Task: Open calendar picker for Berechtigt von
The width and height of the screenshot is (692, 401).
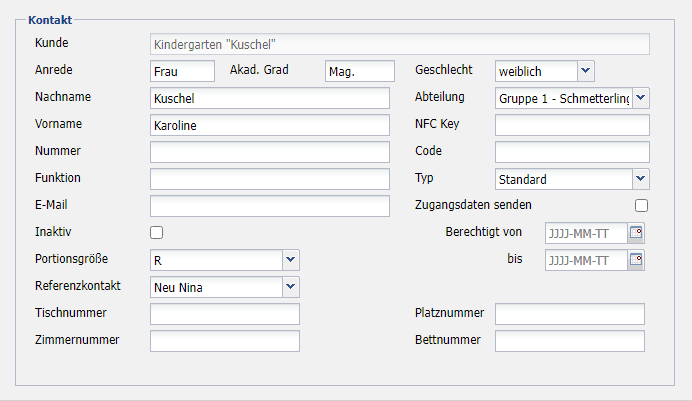Action: 636,233
